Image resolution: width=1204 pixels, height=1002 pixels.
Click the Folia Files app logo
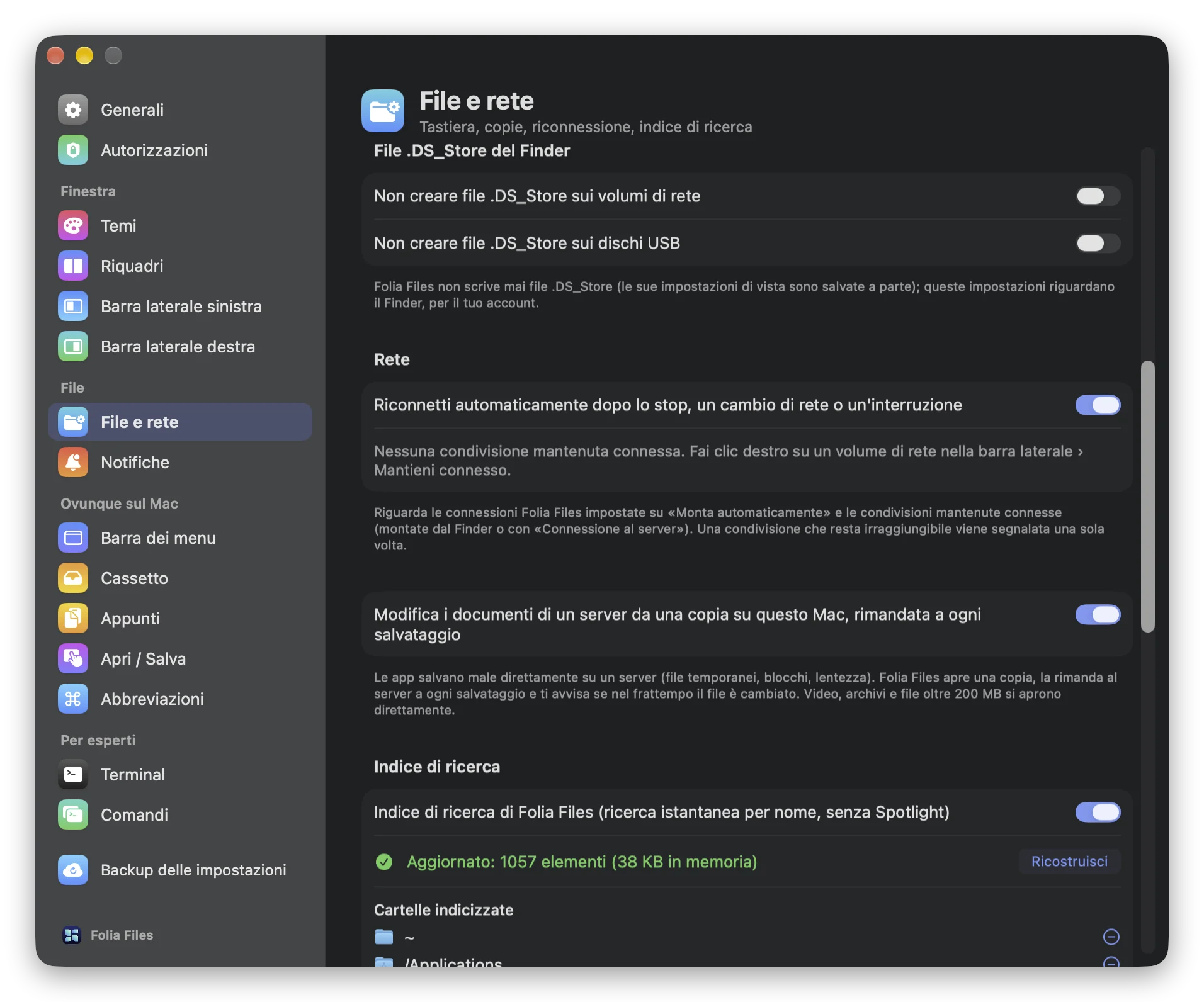tap(72, 935)
